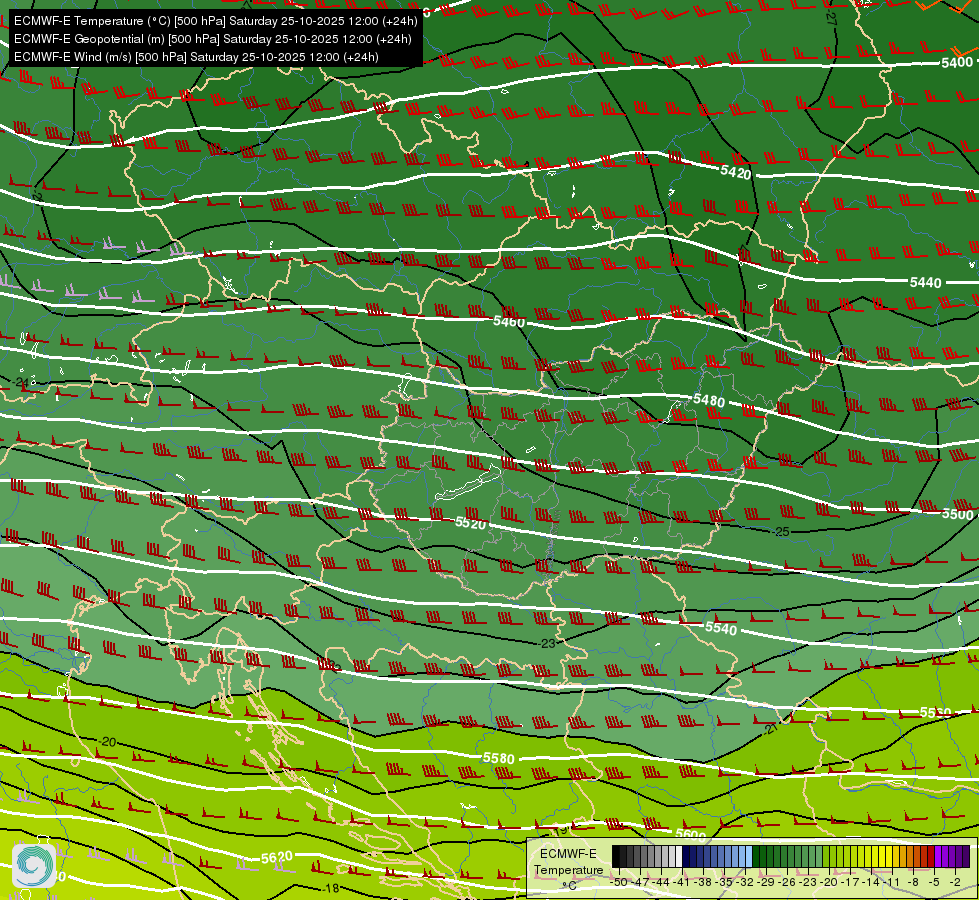979x900 pixels.
Task: Click the -38 legend scale value
Action: coord(702,882)
